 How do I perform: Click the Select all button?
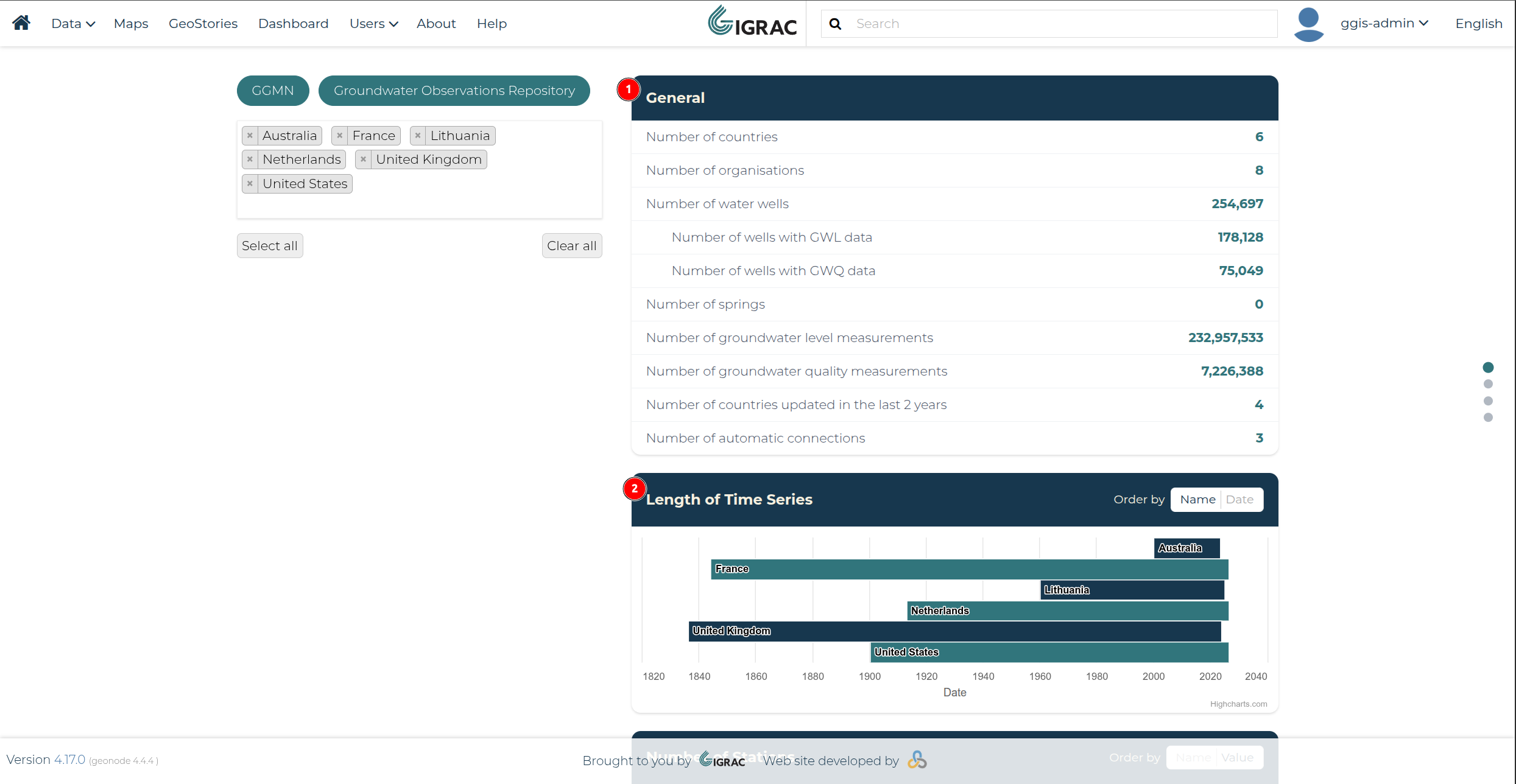coord(270,246)
